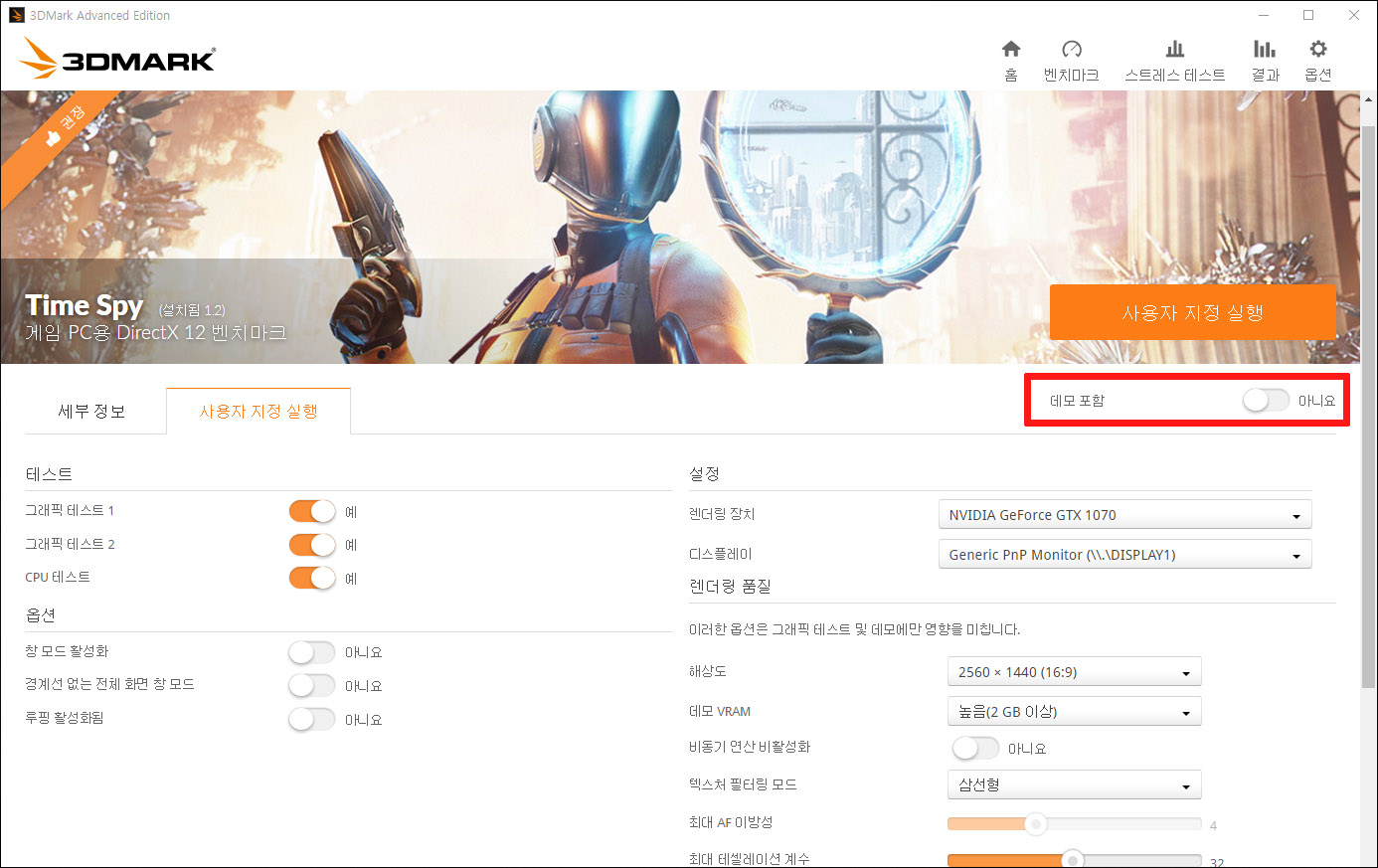The width and height of the screenshot is (1378, 868).
Task: Click the Options (옵션) section heading on left
Action: [x=41, y=615]
